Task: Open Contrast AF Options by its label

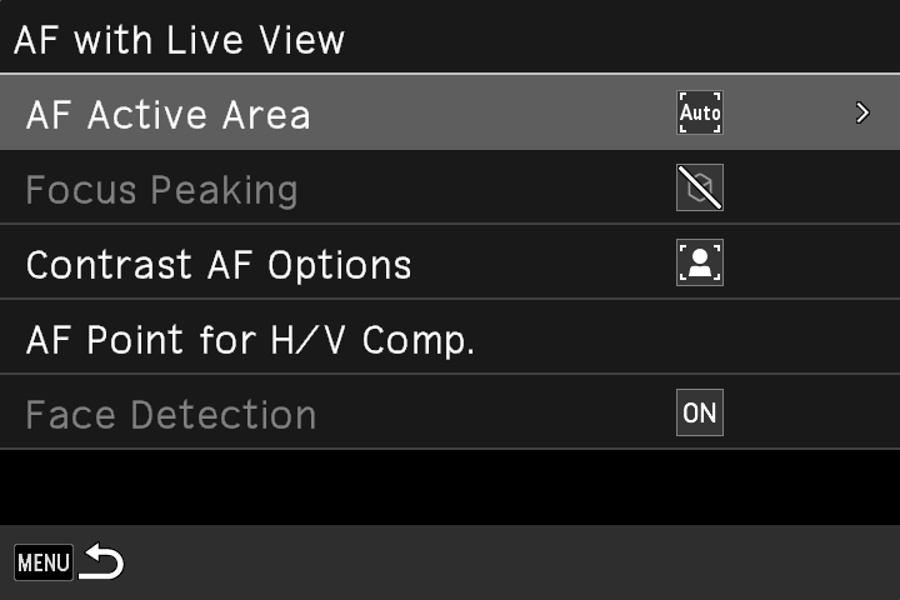Action: click(x=219, y=265)
